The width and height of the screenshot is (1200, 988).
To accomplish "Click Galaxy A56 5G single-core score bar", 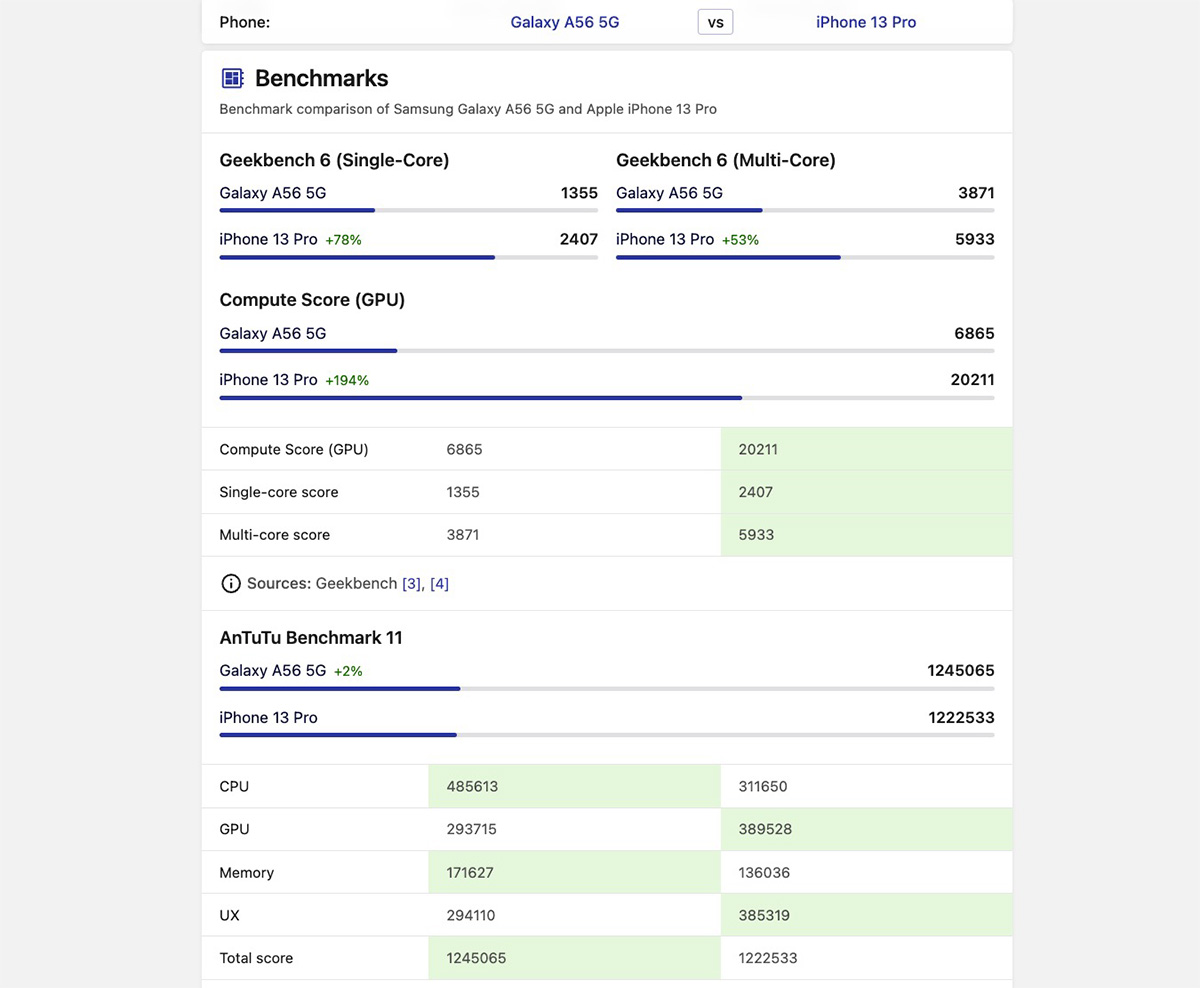I will (297, 210).
